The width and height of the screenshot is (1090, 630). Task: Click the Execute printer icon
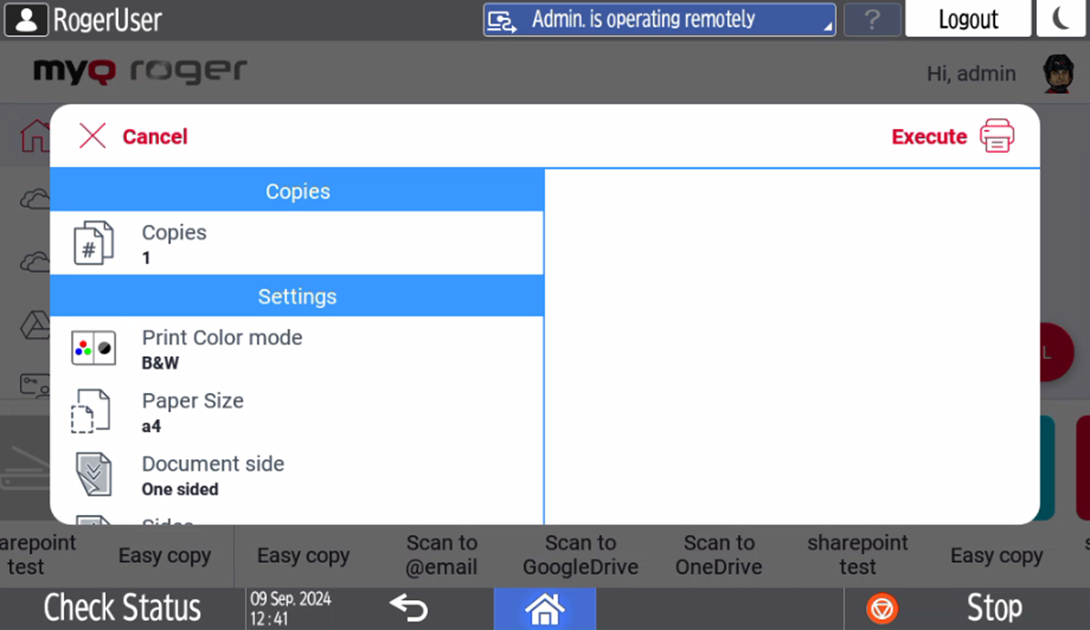point(997,136)
